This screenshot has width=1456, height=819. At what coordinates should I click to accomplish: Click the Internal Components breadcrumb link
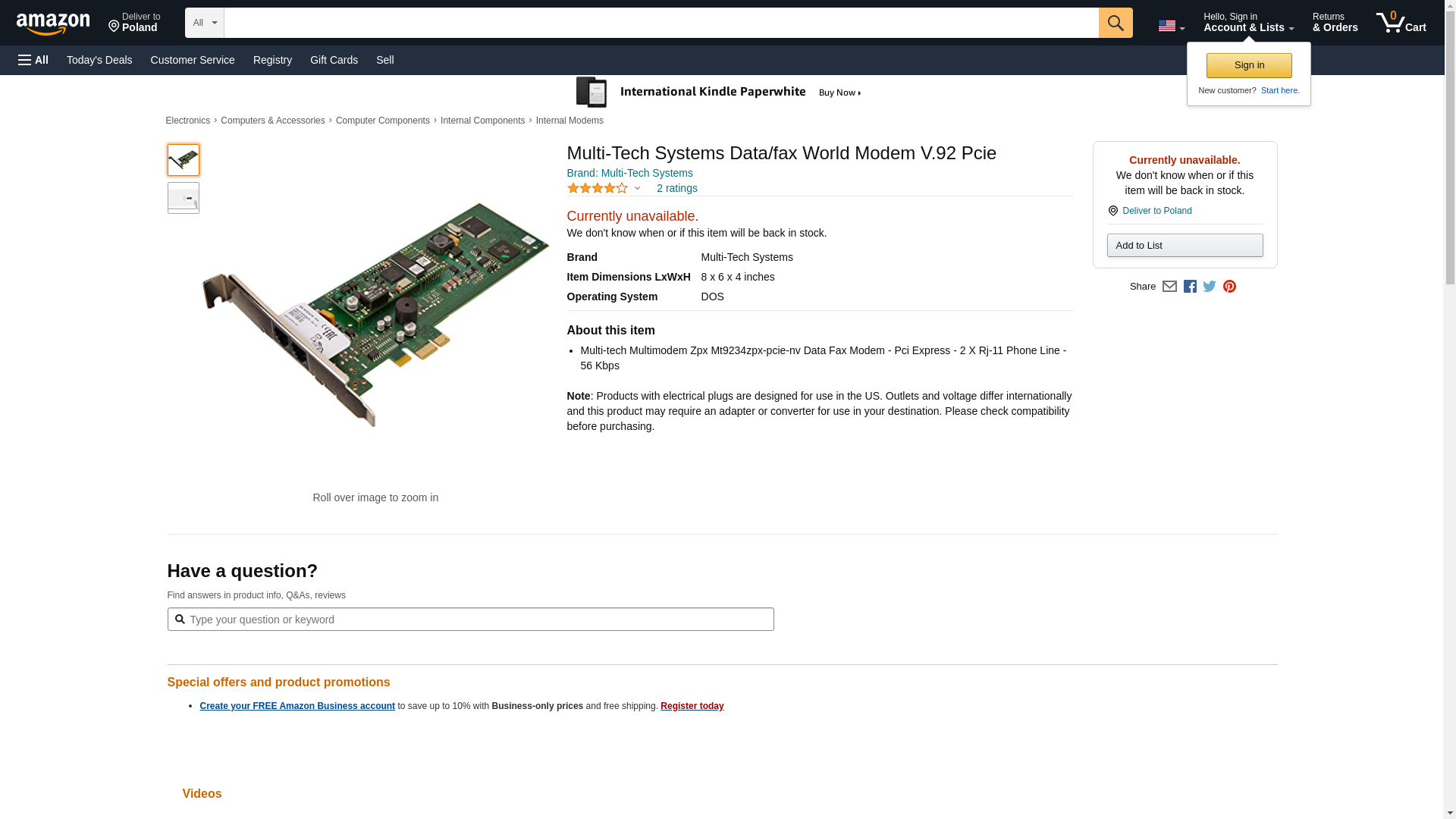[482, 121]
